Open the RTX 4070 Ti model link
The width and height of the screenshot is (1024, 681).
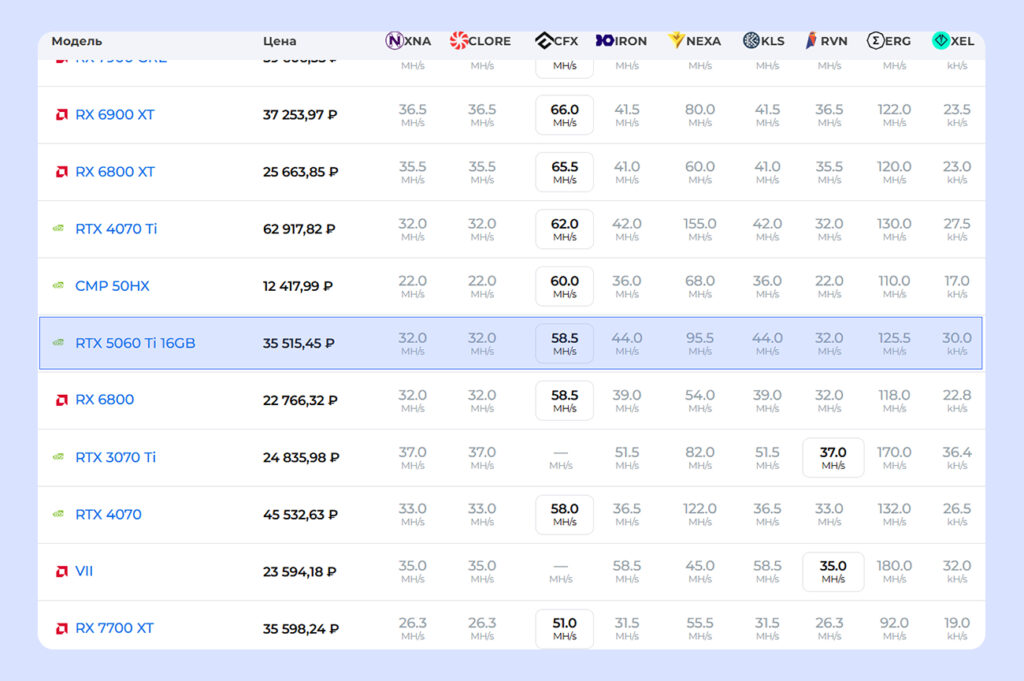(x=116, y=229)
